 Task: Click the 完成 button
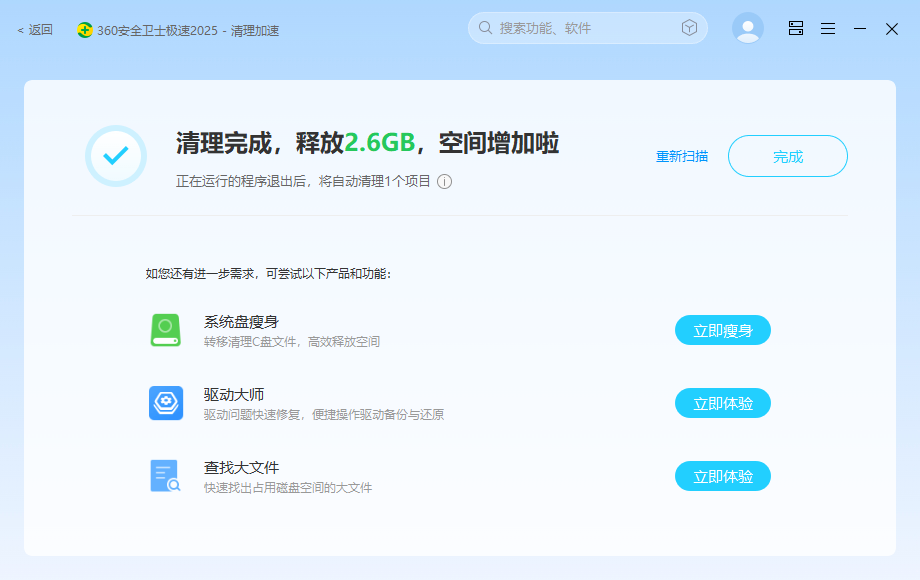tap(787, 156)
